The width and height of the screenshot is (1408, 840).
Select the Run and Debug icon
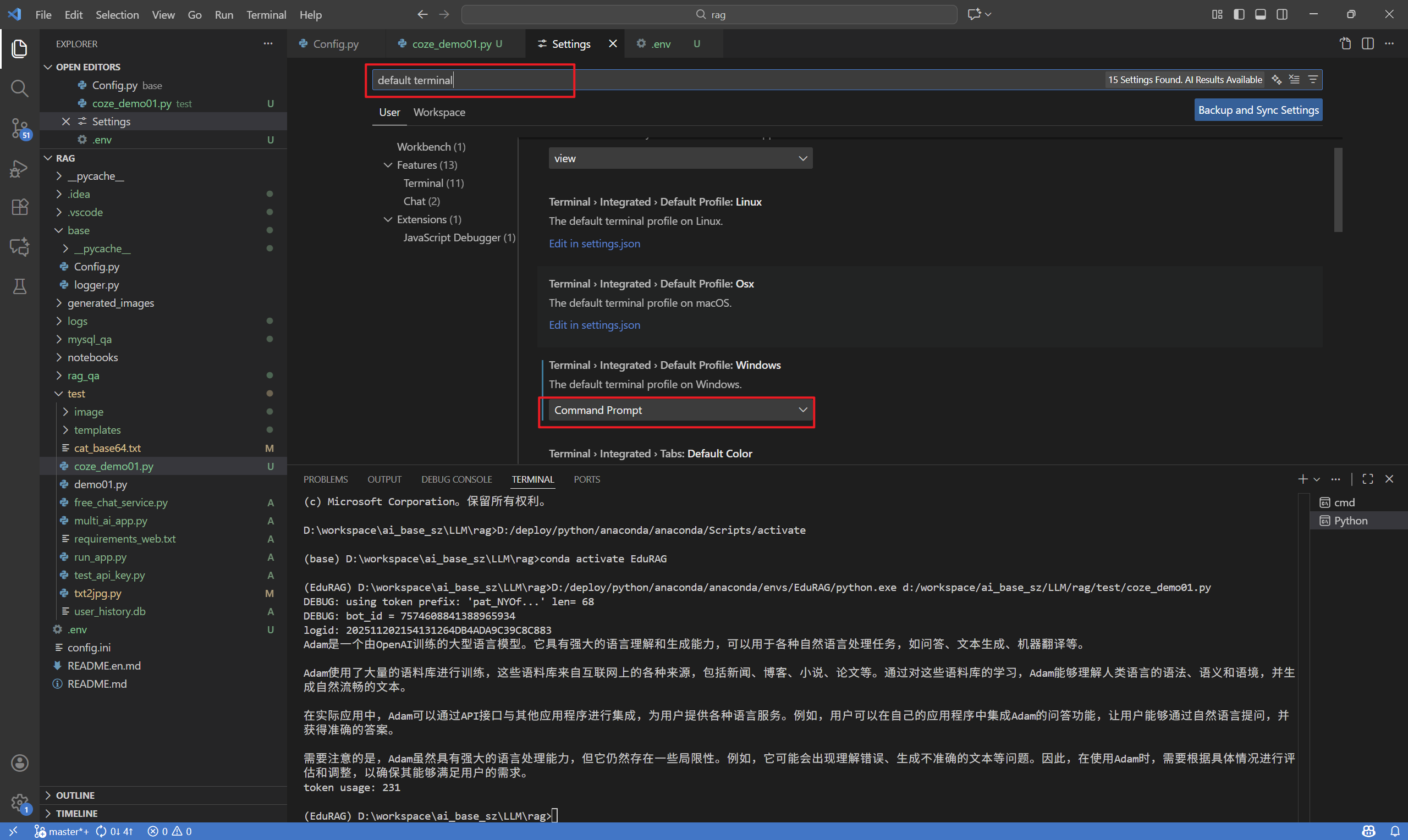click(x=19, y=168)
